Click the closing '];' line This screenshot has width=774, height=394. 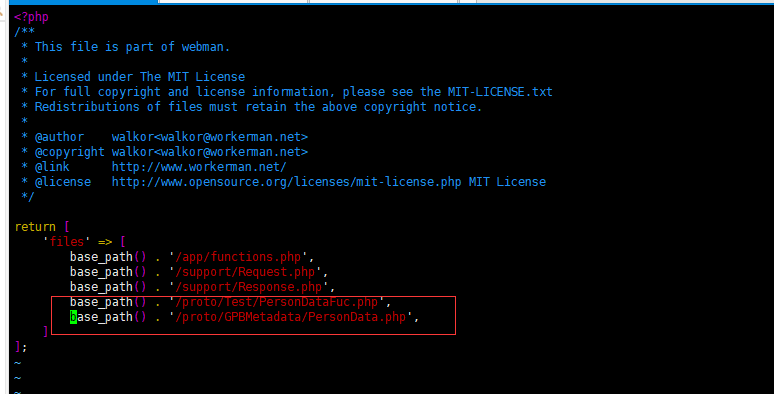(21, 347)
